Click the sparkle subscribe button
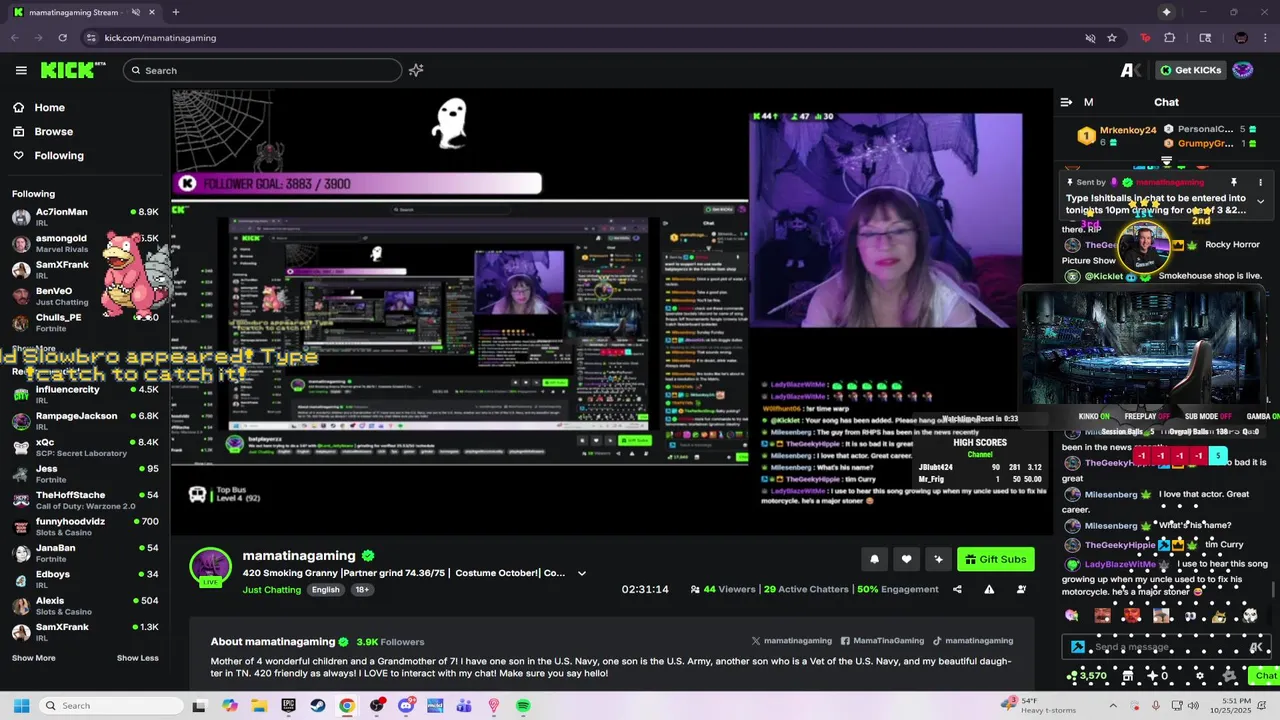This screenshot has width=1280, height=720. 938,559
